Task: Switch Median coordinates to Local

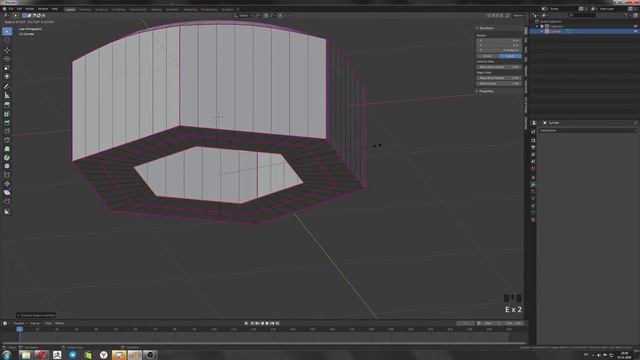Action: (x=510, y=56)
